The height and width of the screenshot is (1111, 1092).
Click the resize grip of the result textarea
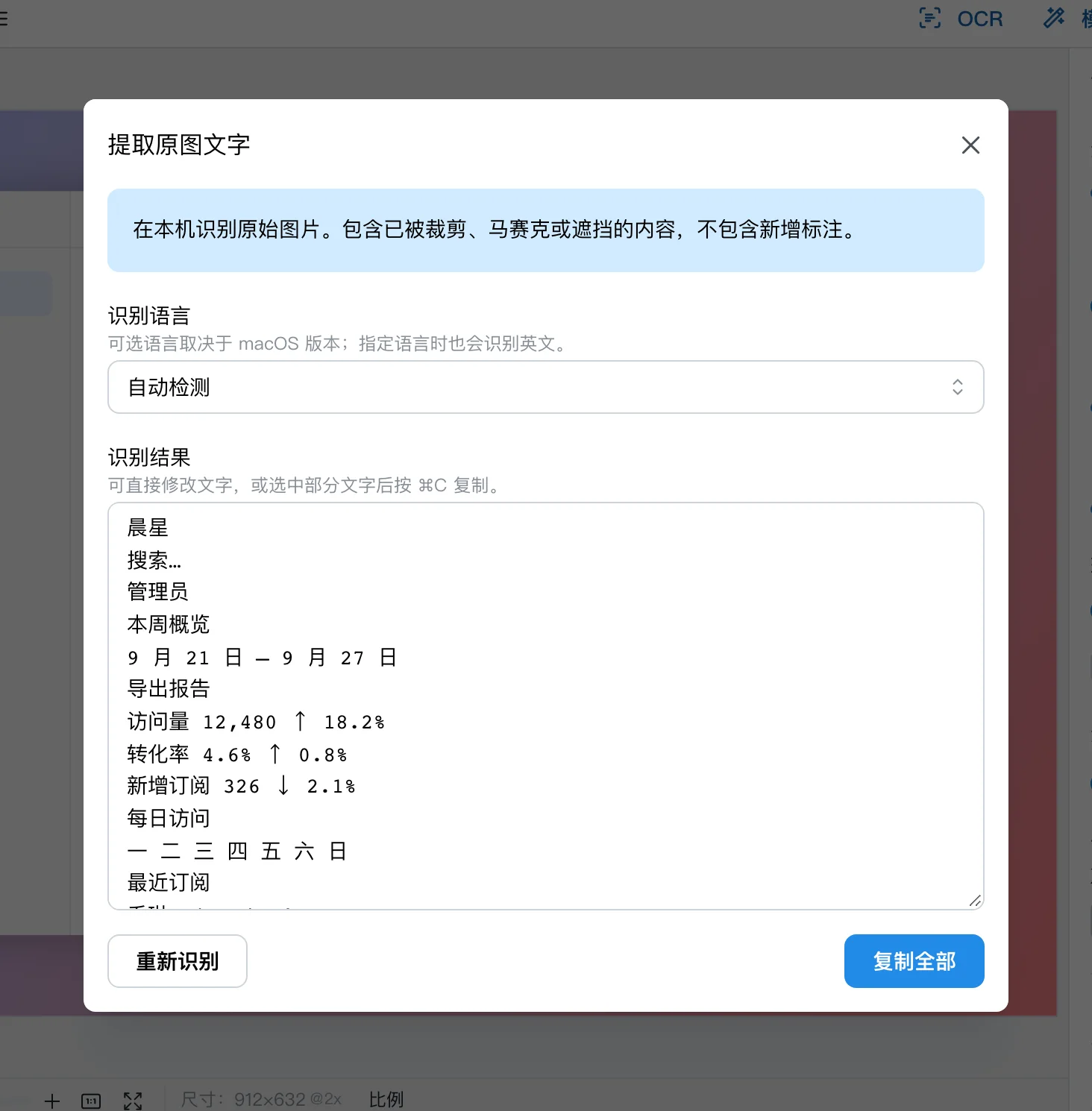tap(975, 901)
